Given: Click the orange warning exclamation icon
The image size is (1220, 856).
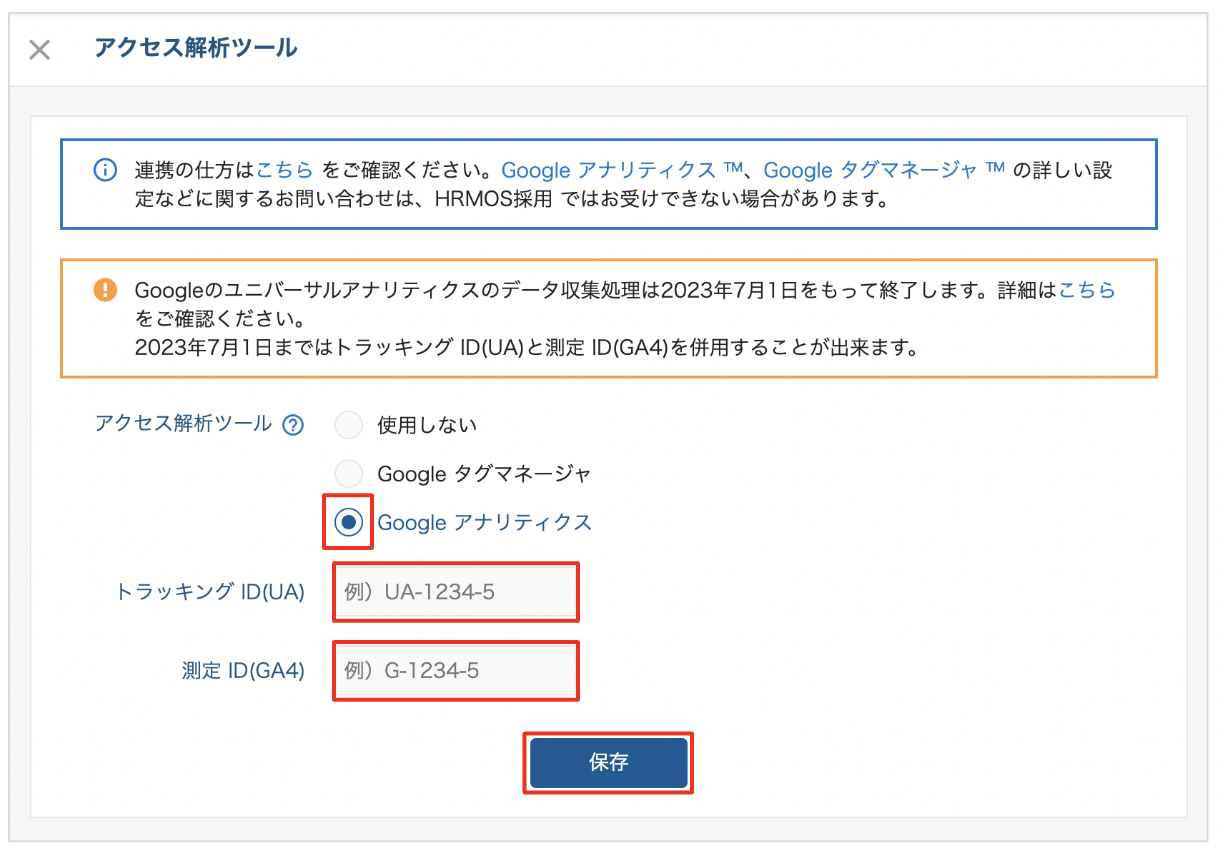Looking at the screenshot, I should click(104, 290).
